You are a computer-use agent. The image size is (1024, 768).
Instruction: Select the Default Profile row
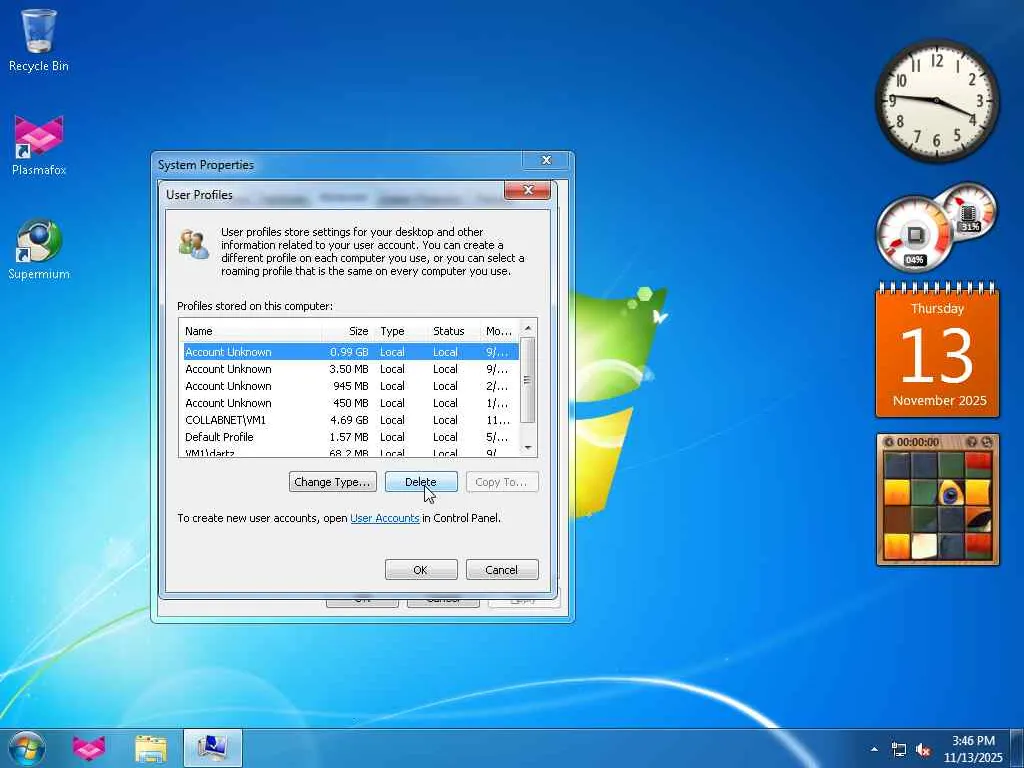pyautogui.click(x=351, y=437)
